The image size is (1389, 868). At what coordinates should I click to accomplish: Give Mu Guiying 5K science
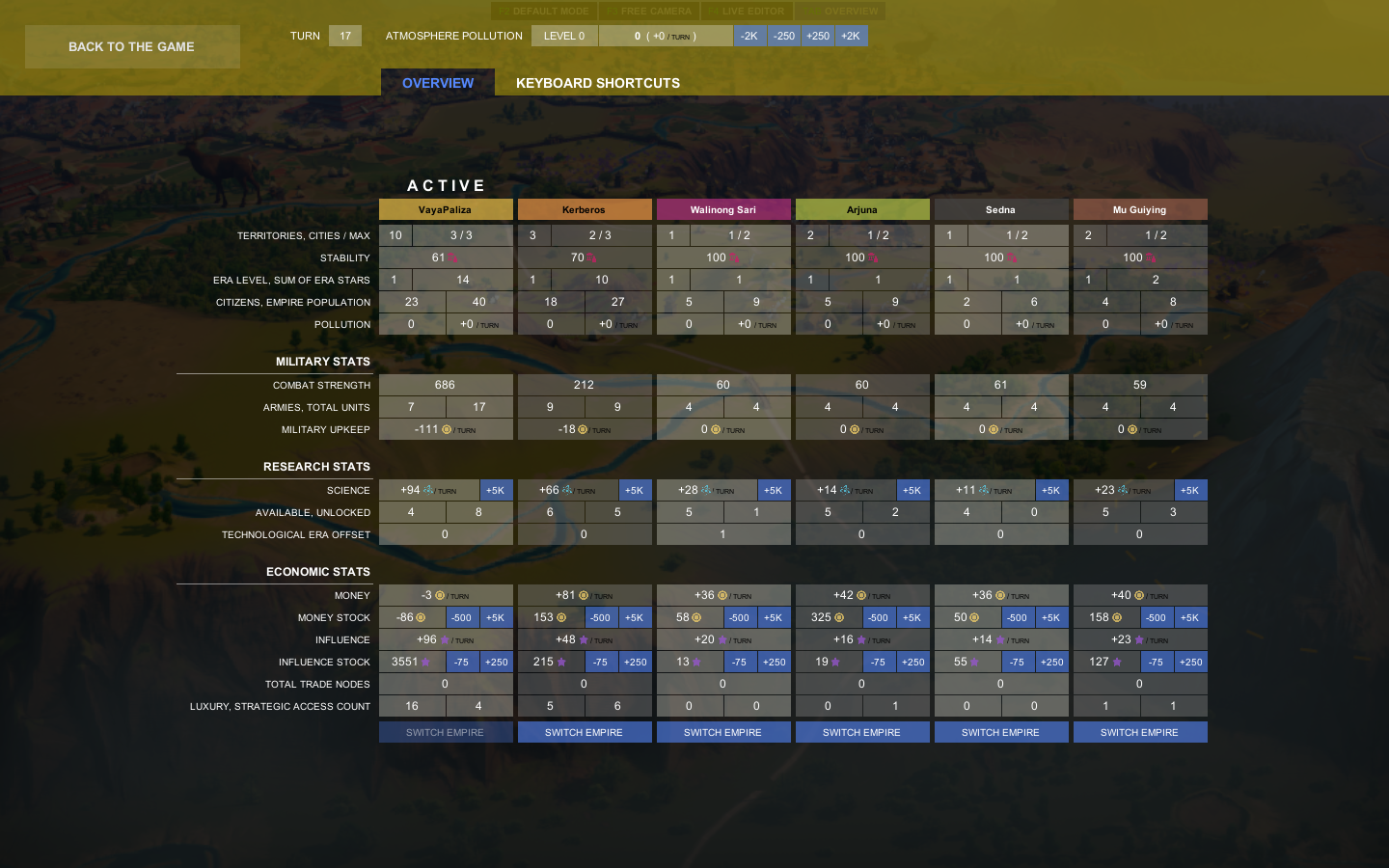click(1190, 490)
